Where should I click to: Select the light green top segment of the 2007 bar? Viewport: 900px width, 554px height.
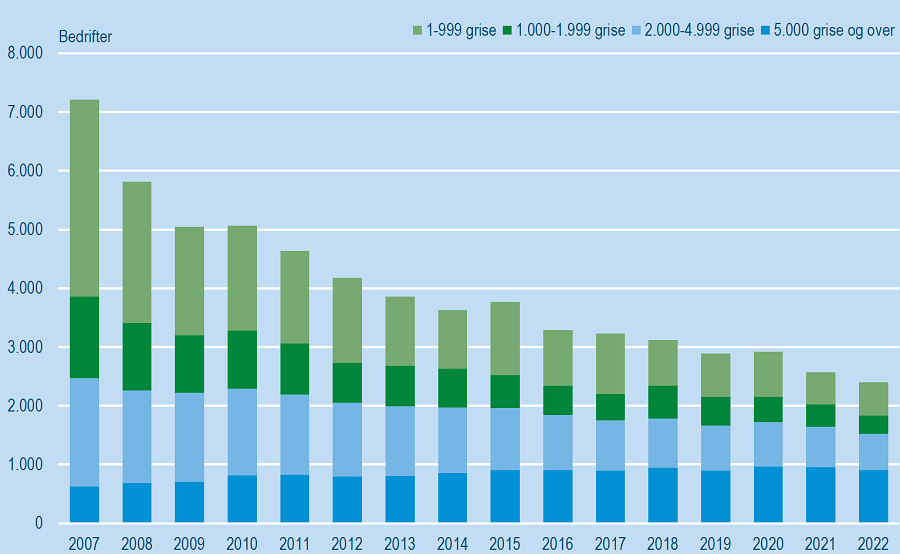[84, 198]
